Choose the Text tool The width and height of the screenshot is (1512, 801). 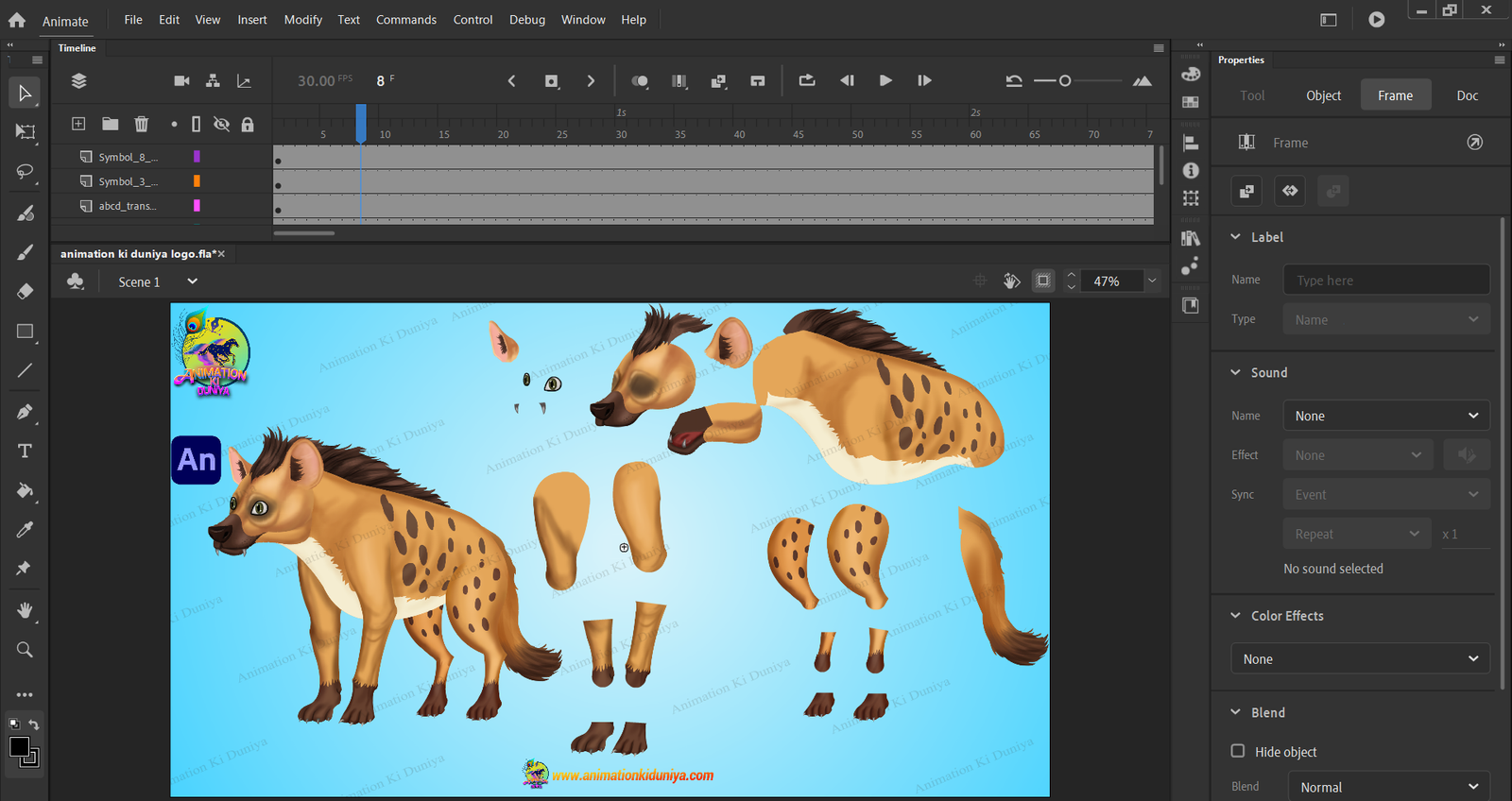(26, 451)
